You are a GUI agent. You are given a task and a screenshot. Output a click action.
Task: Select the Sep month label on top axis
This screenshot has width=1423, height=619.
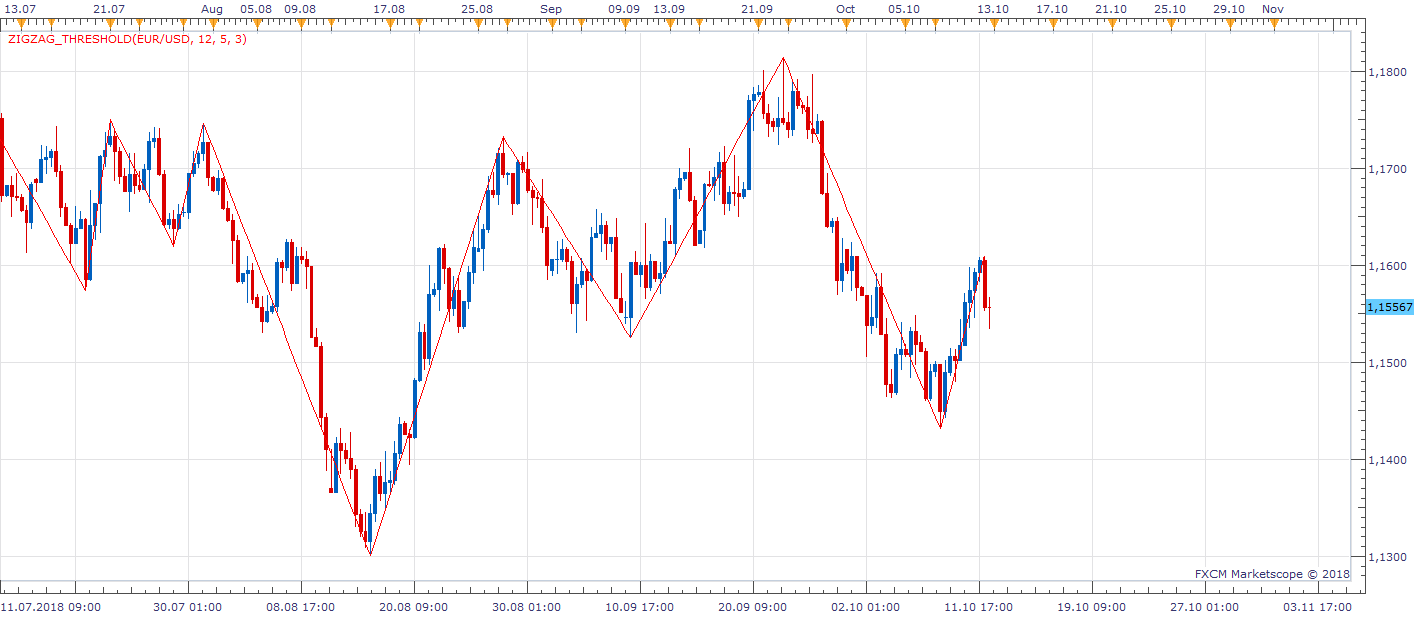tap(551, 9)
